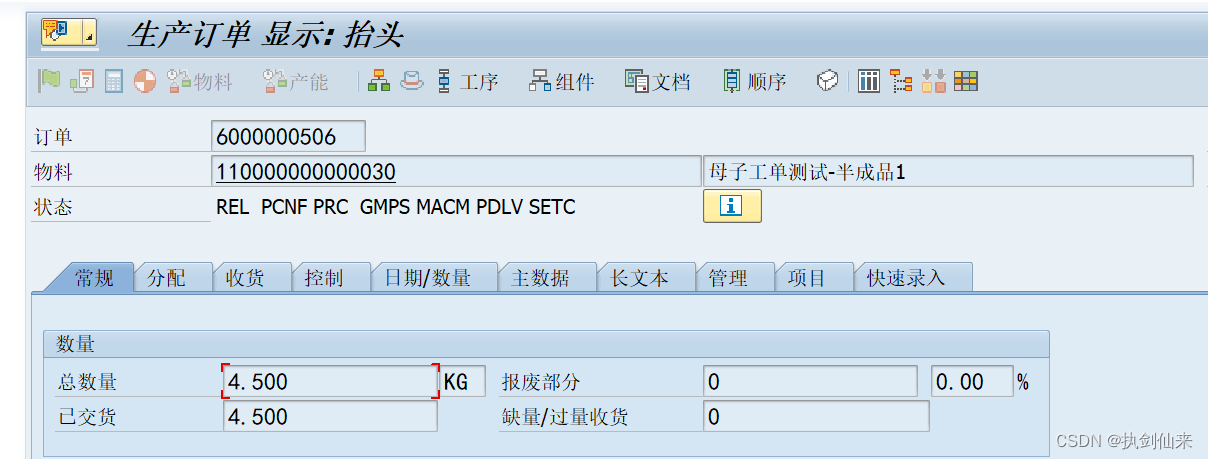The image size is (1208, 459).
Task: Click the 缺量/过量收货 label
Action: point(565,417)
